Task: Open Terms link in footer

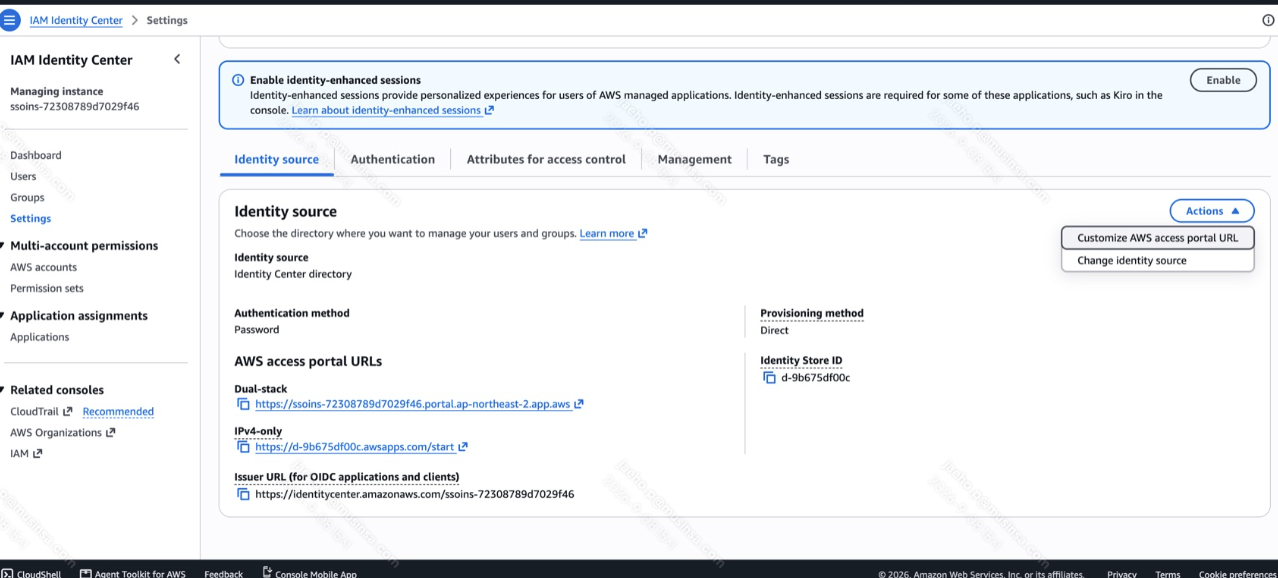Action: [x=1167, y=574]
